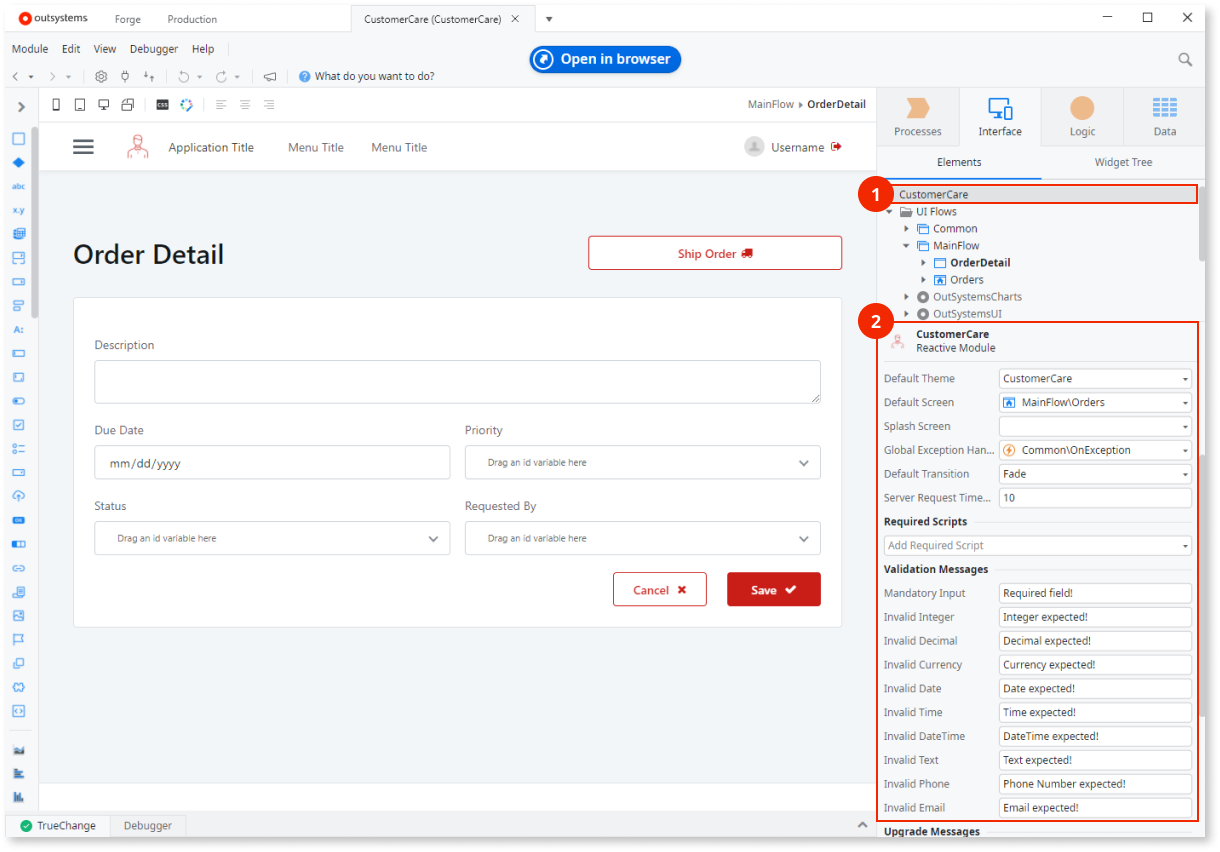Rotate the device preview orientation
This screenshot has height=852, width=1220.
click(128, 104)
